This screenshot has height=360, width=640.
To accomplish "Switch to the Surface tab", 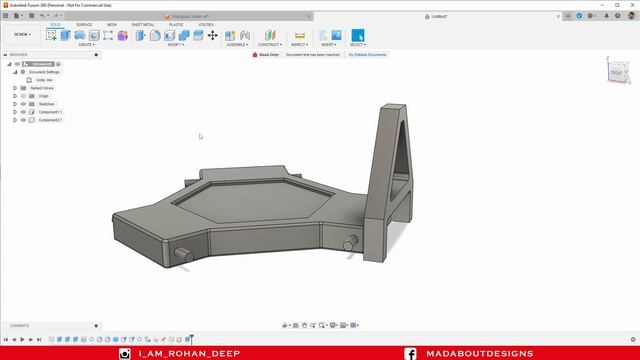I will (84, 25).
